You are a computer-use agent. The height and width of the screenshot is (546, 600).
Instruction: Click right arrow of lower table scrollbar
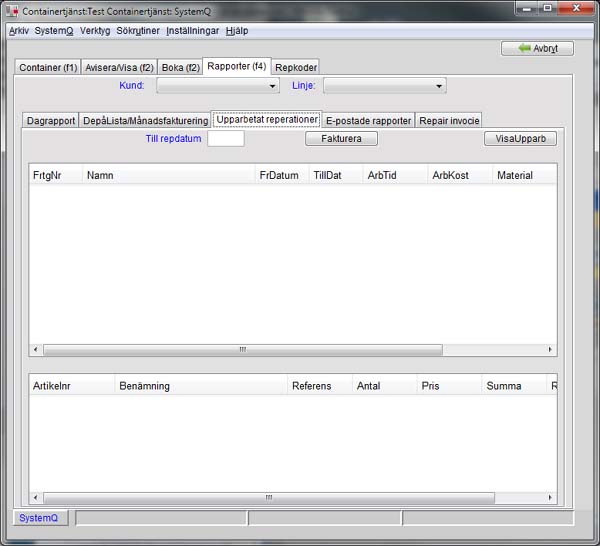551,497
